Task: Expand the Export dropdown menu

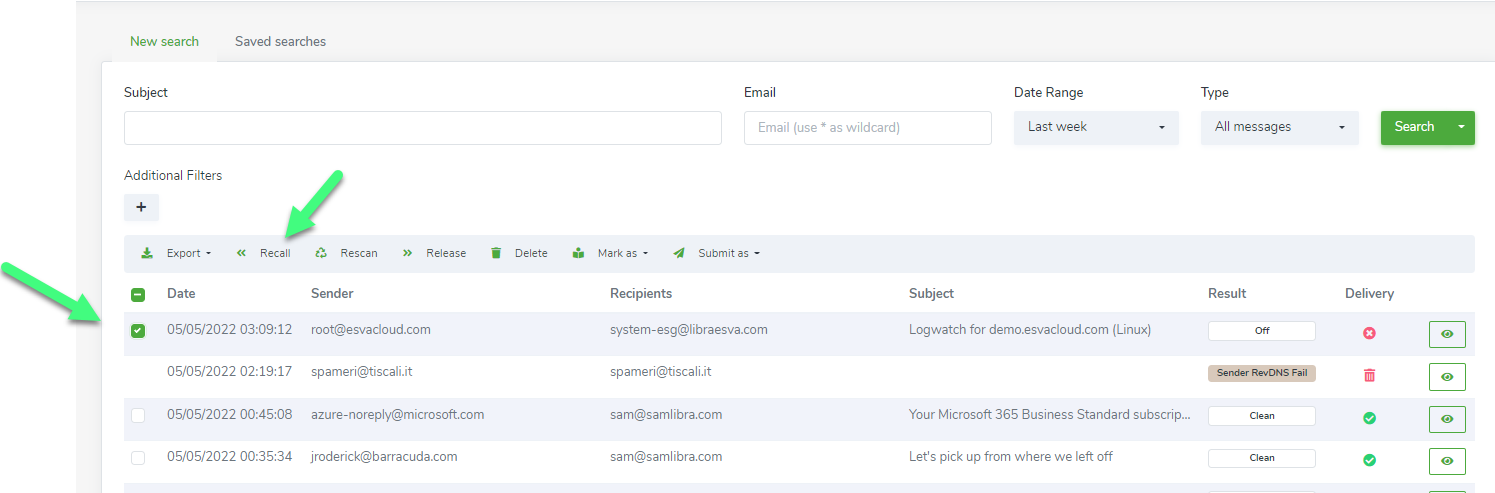Action: [x=189, y=253]
